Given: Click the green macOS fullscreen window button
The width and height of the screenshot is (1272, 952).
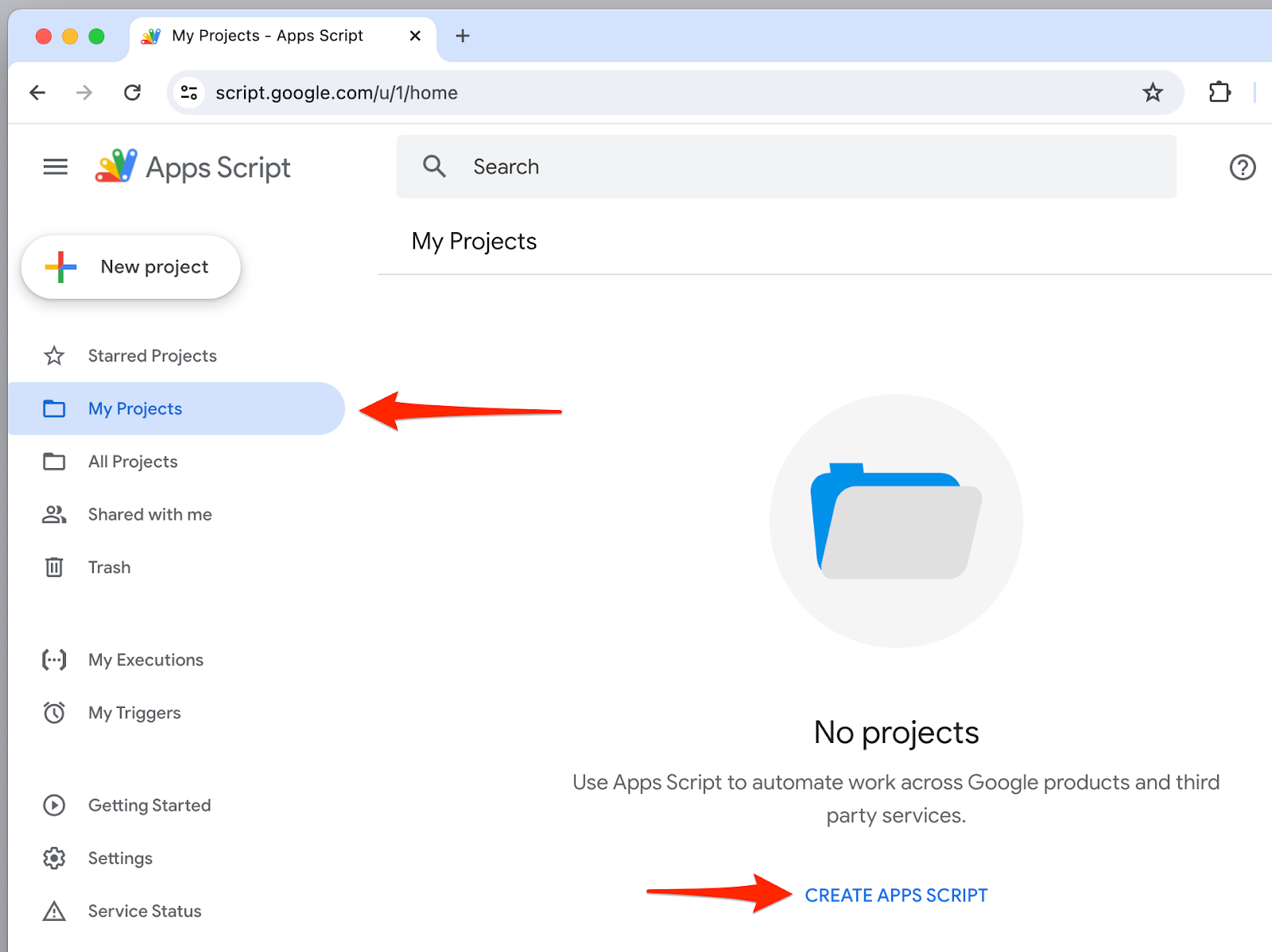Looking at the screenshot, I should point(96,36).
